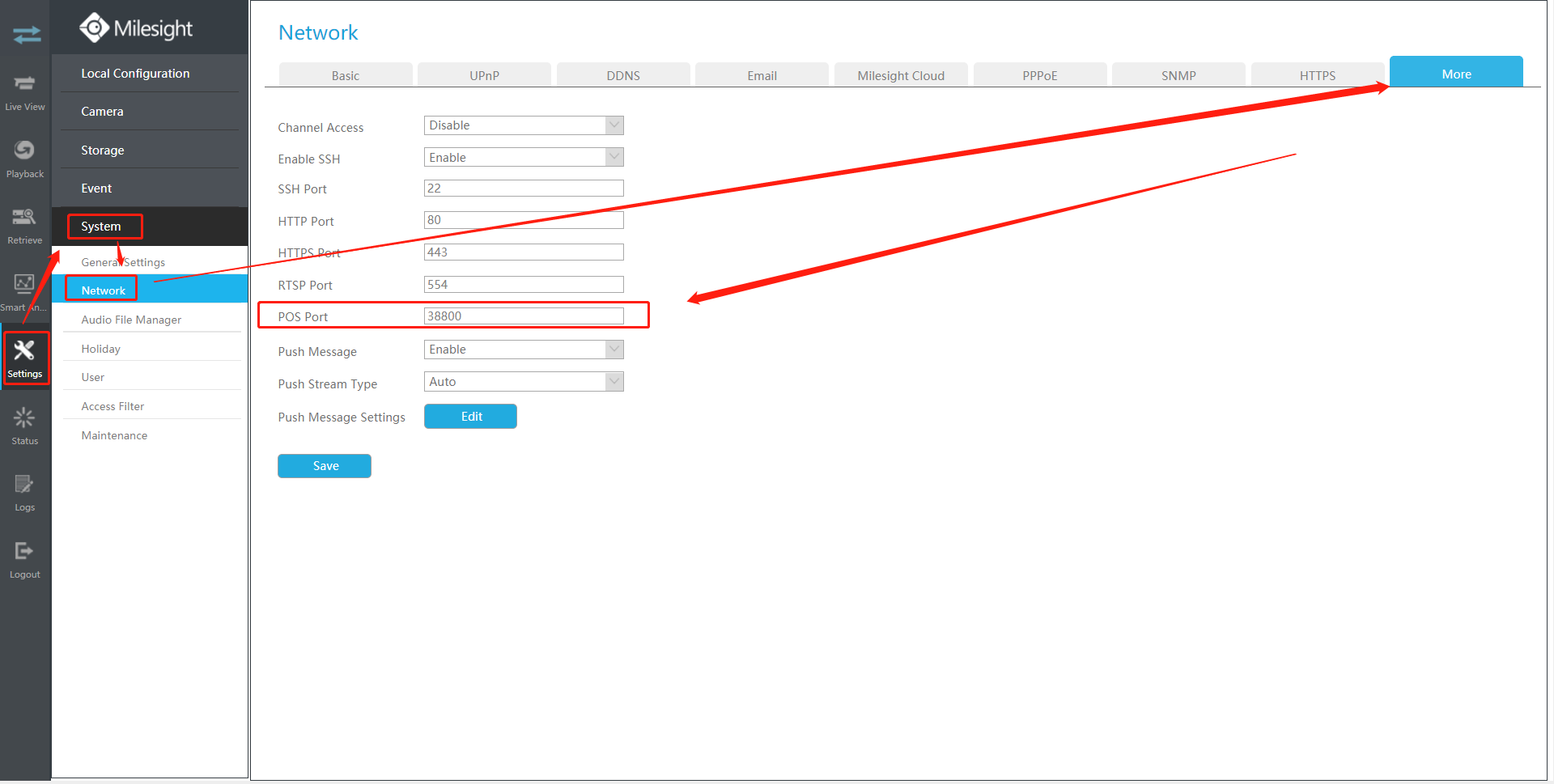Open the SNMP tab
This screenshot has width=1554, height=784.
(1178, 75)
